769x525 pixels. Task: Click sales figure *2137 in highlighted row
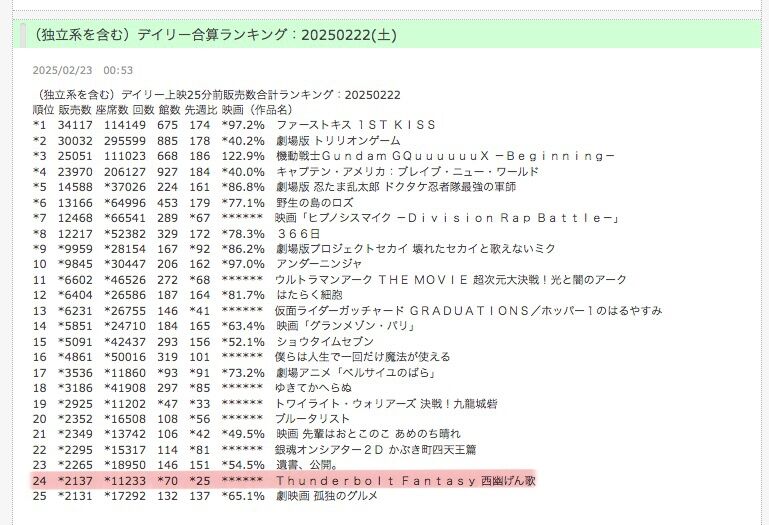click(x=75, y=481)
